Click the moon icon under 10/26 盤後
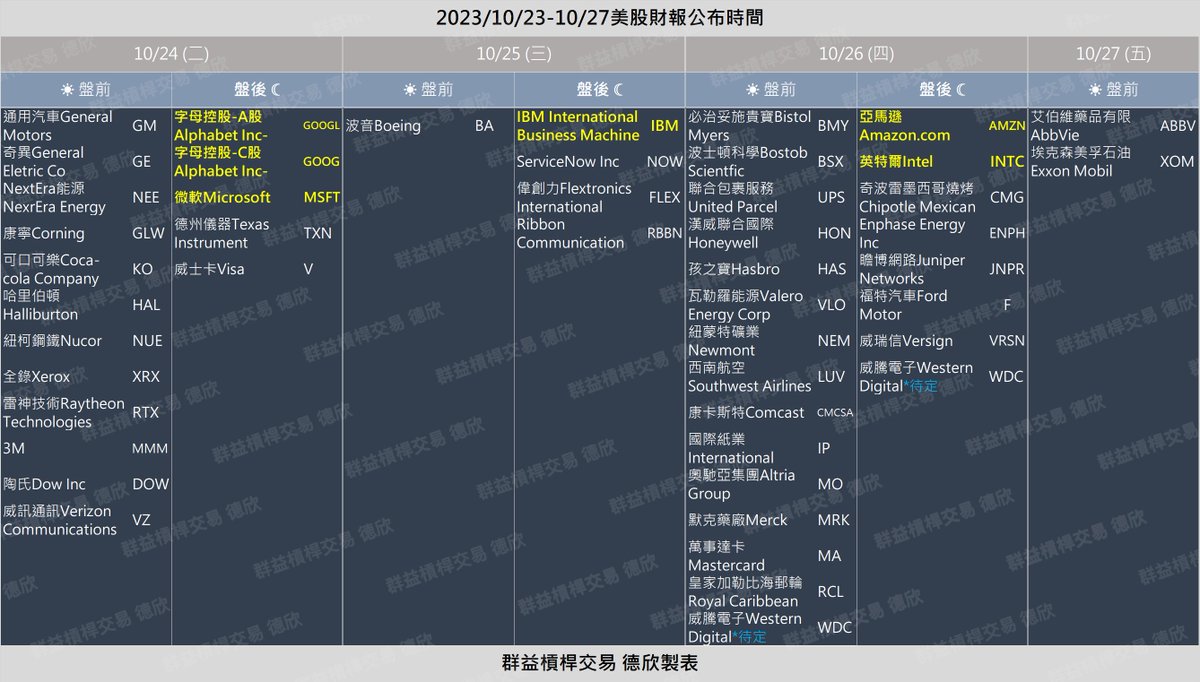The image size is (1200, 682). (962, 90)
